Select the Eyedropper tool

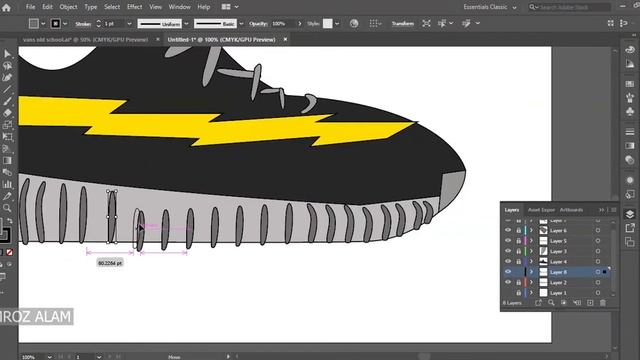click(x=7, y=196)
